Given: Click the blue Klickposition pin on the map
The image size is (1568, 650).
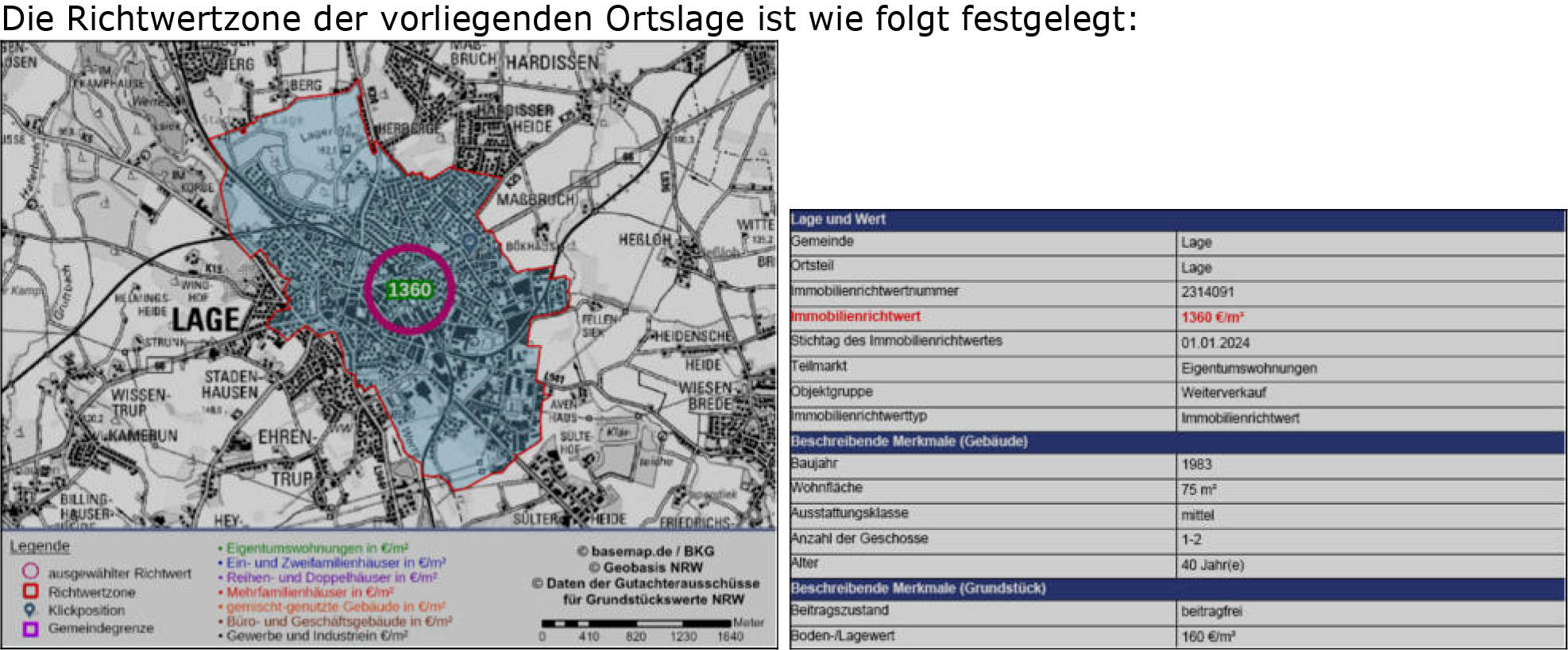Looking at the screenshot, I should [470, 243].
